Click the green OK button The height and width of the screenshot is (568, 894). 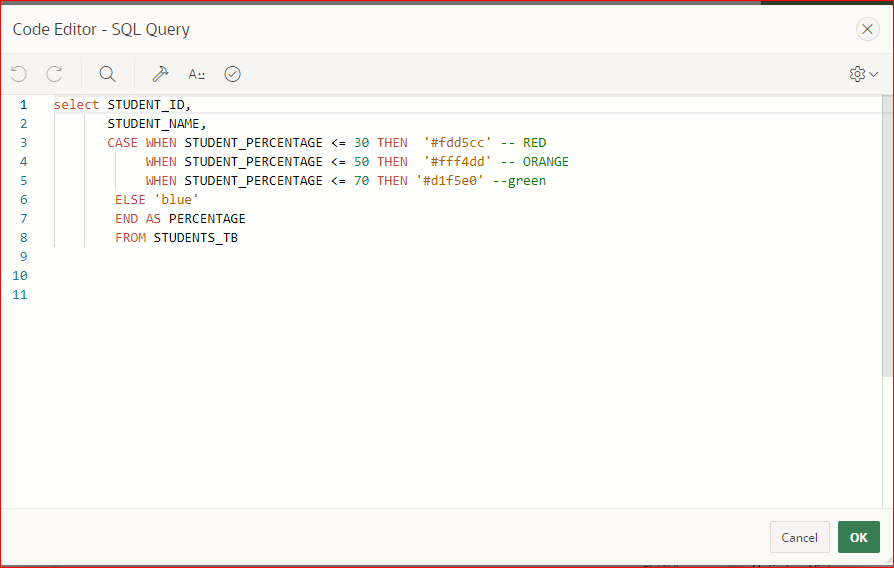click(859, 537)
